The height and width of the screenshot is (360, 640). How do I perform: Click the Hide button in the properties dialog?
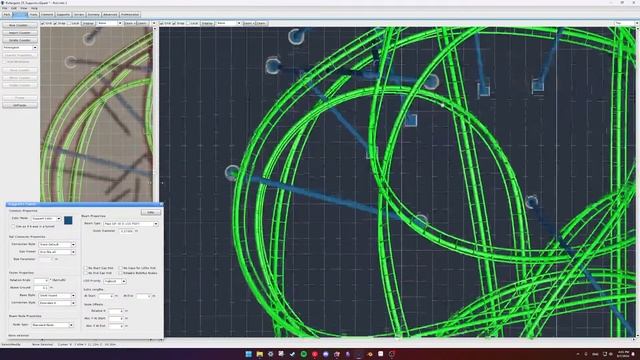pos(151,212)
